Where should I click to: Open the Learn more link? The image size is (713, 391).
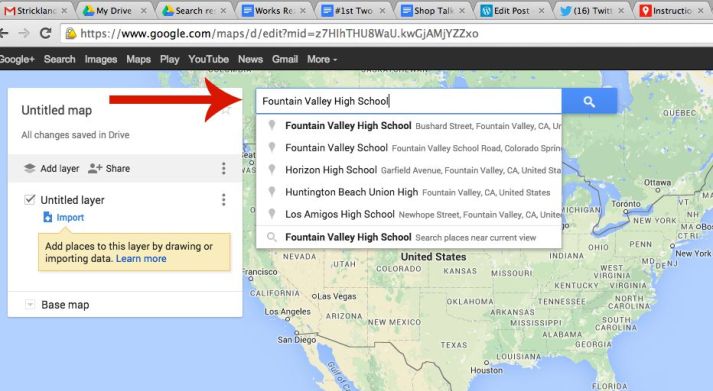pyautogui.click(x=141, y=259)
